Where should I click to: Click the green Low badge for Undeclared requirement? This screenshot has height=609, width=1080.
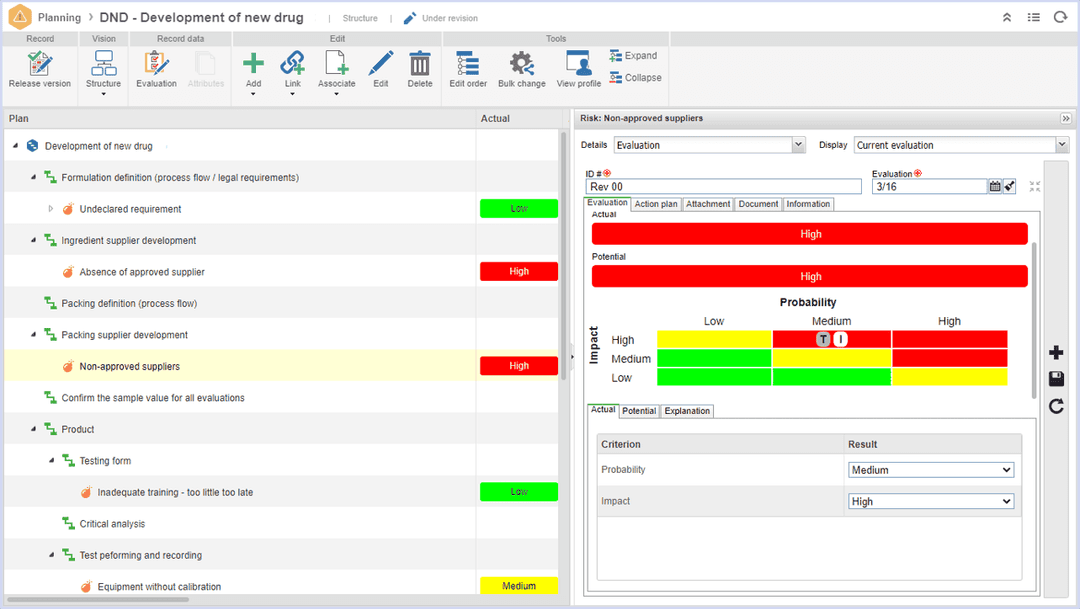pyautogui.click(x=519, y=208)
